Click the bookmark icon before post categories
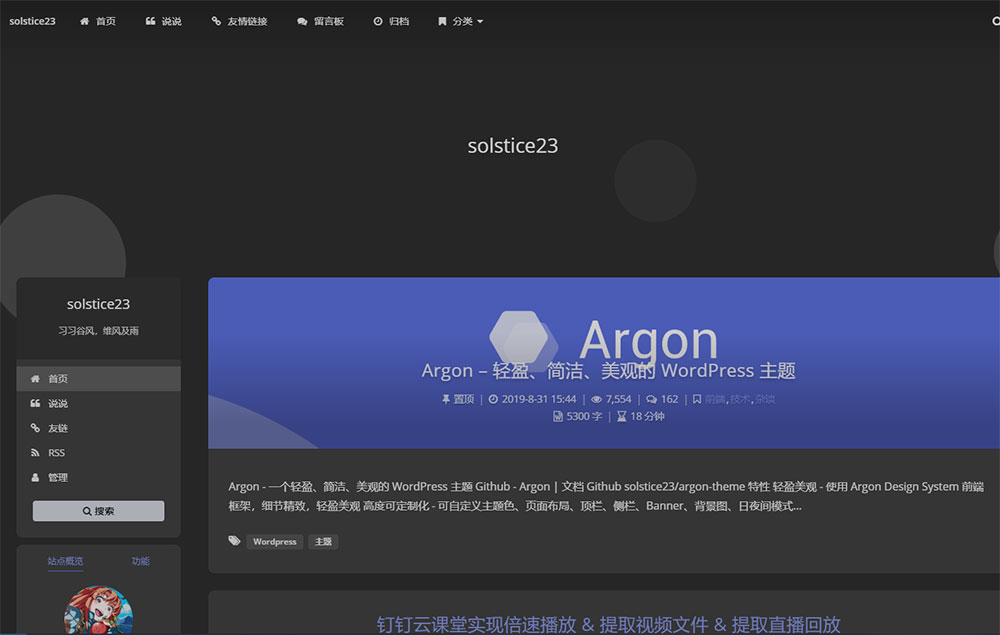Image resolution: width=1000 pixels, height=635 pixels. (x=697, y=399)
